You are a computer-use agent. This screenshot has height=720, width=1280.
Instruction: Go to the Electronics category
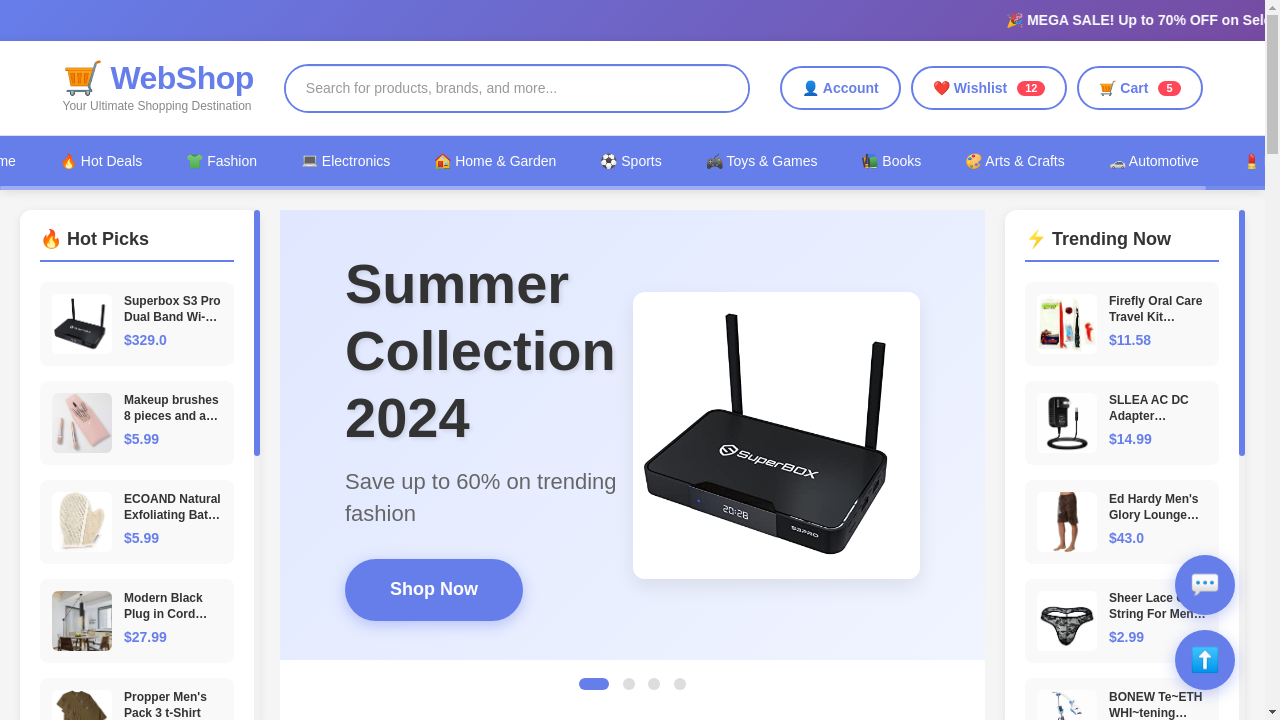click(x=346, y=161)
